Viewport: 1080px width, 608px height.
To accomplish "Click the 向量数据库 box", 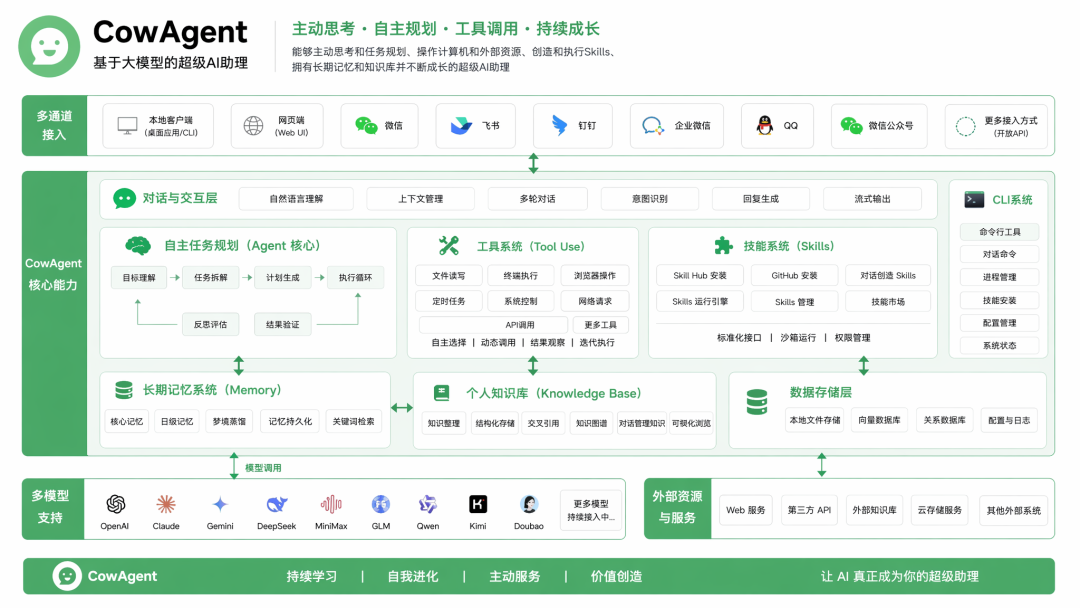I will click(x=879, y=420).
